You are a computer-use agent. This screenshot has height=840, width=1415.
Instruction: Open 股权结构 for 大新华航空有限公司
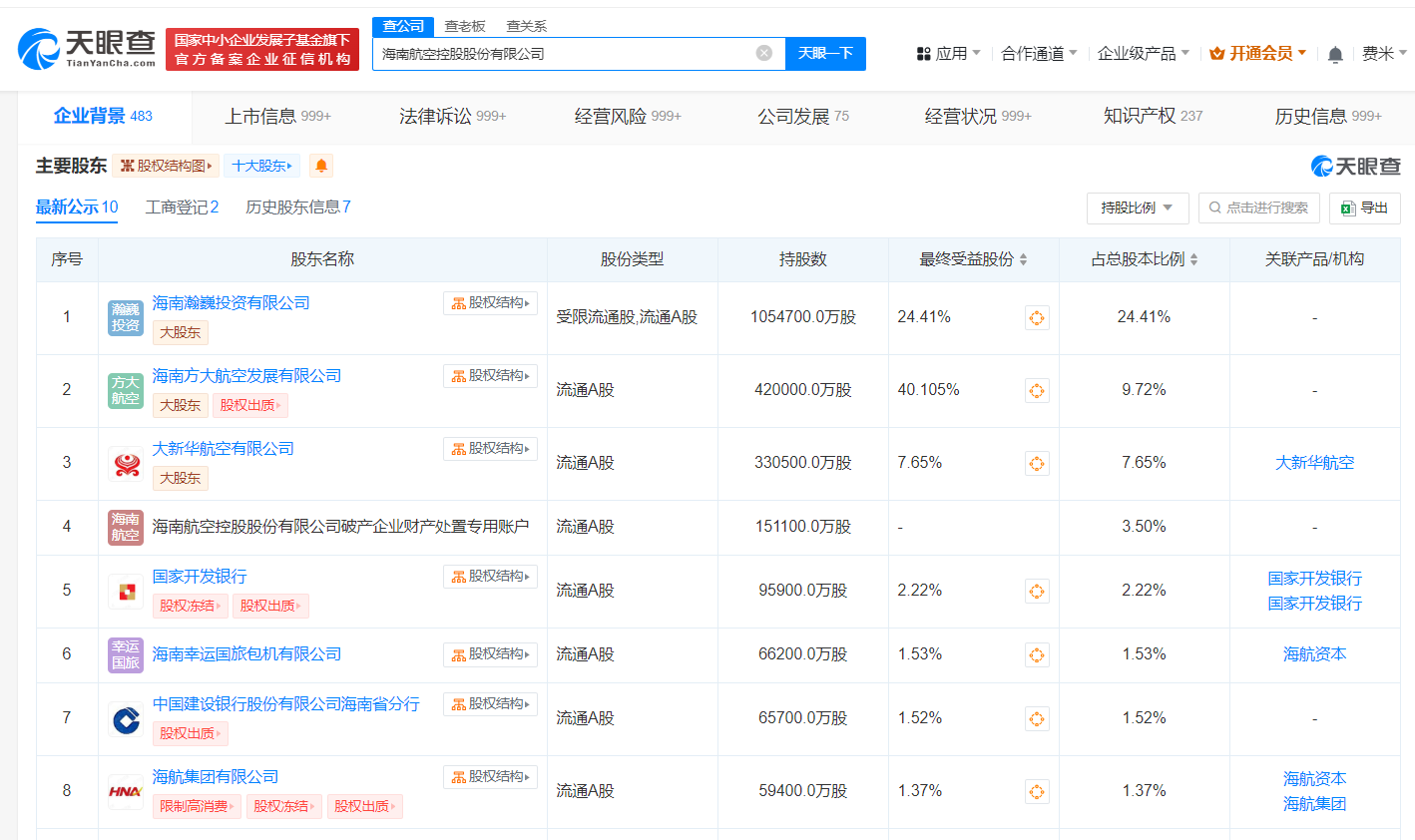(490, 448)
